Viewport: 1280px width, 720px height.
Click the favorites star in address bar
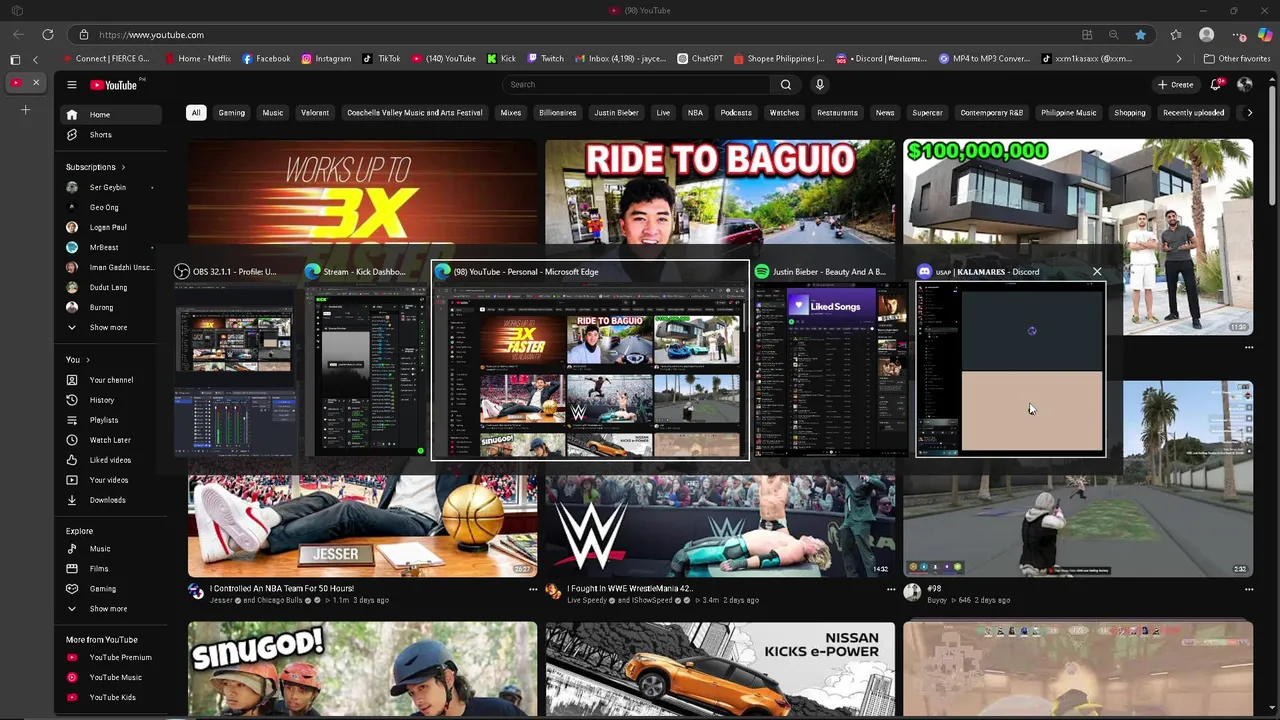[1140, 35]
